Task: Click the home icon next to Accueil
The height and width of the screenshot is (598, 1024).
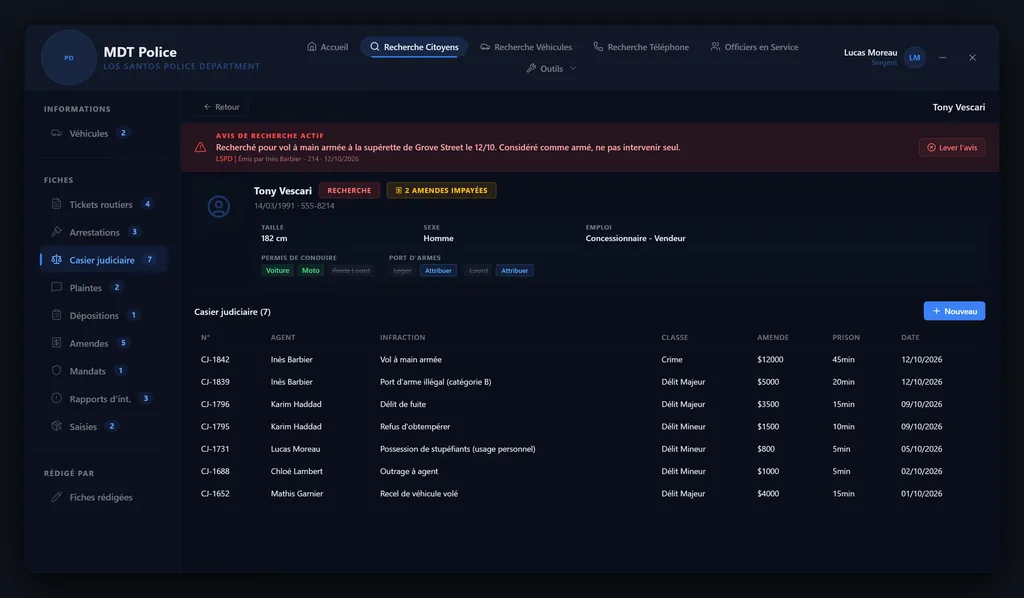Action: click(x=312, y=46)
